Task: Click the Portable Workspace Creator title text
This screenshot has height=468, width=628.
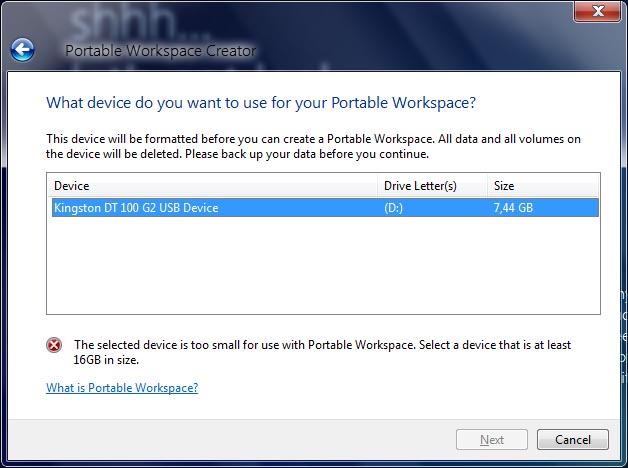Action: click(x=160, y=51)
